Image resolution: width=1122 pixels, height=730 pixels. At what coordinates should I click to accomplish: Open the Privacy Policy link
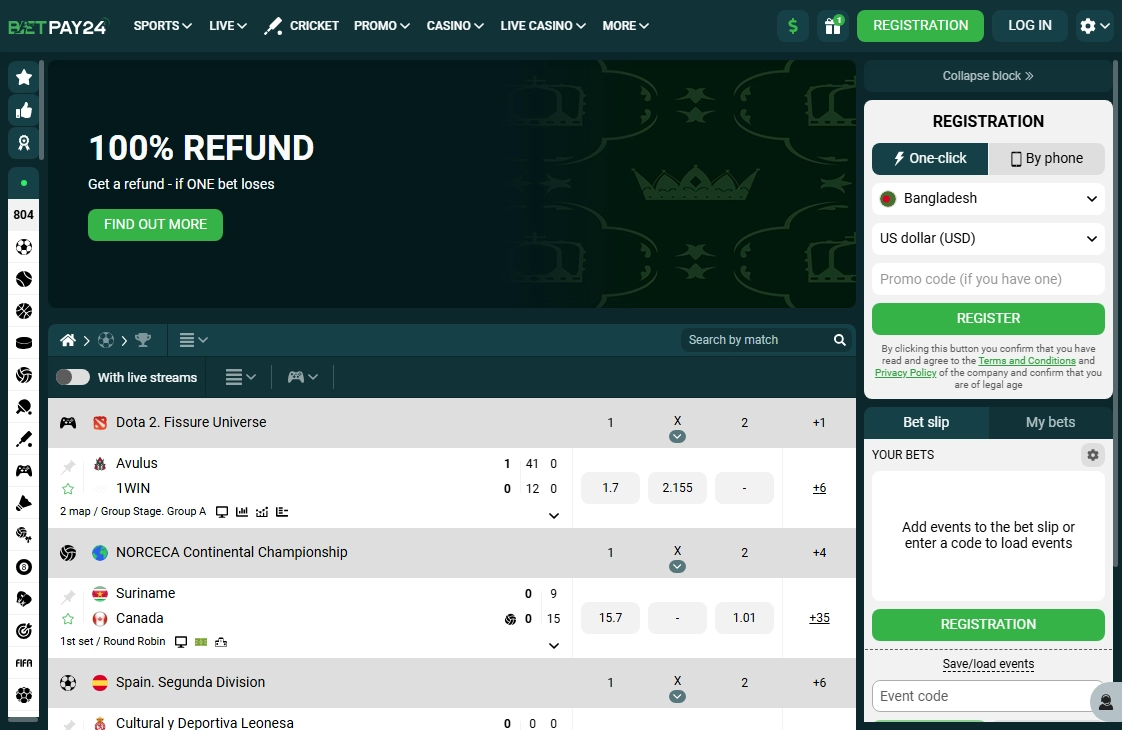[905, 373]
